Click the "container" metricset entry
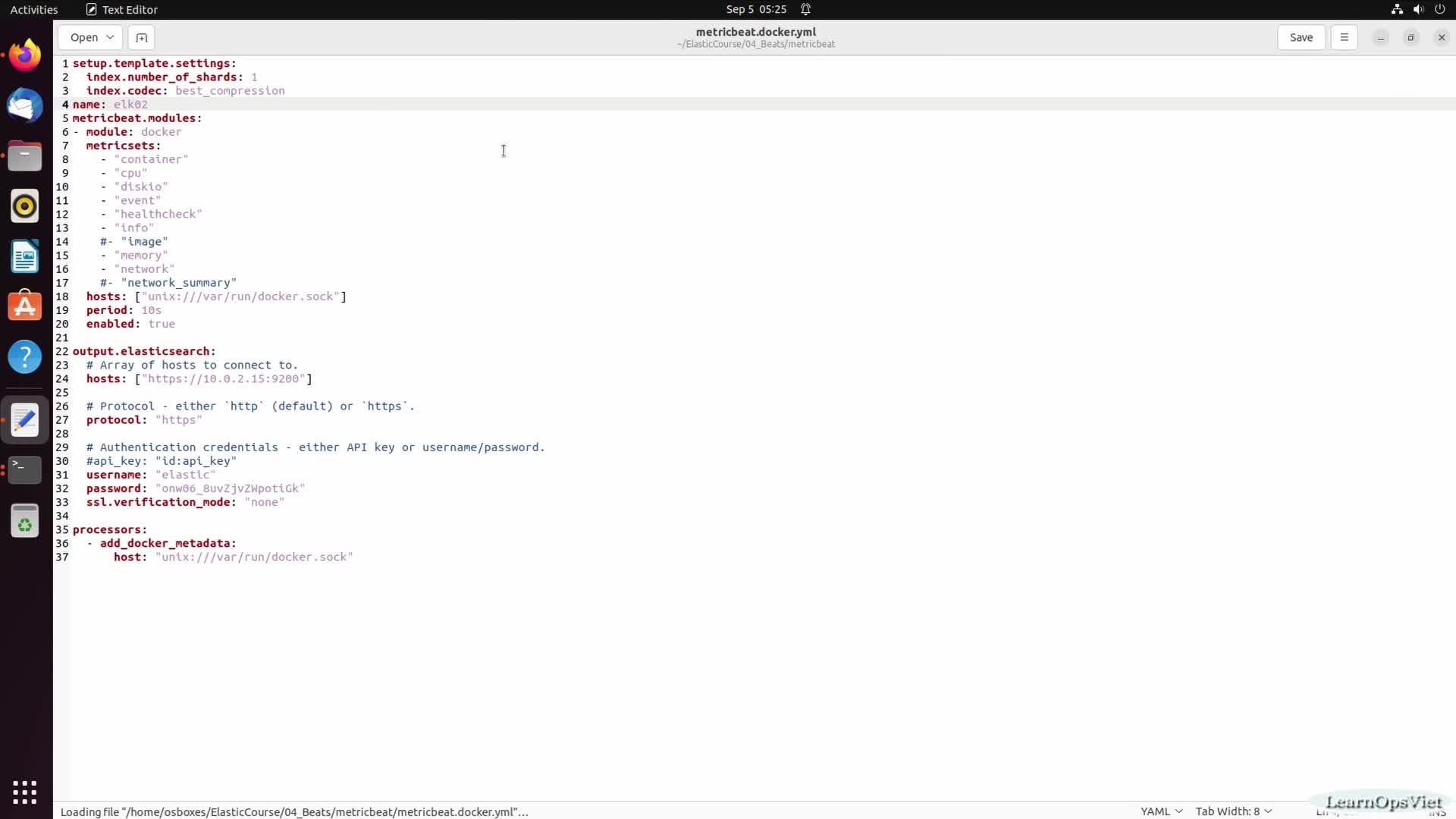The height and width of the screenshot is (819, 1456). point(151,159)
